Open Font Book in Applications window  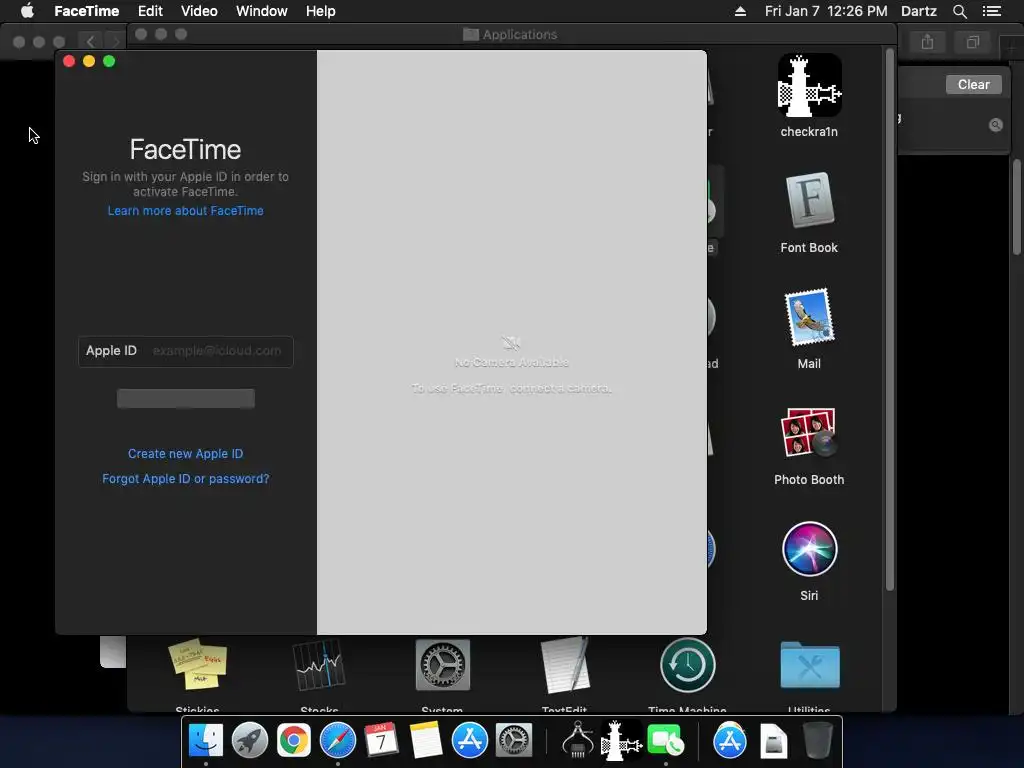point(809,201)
